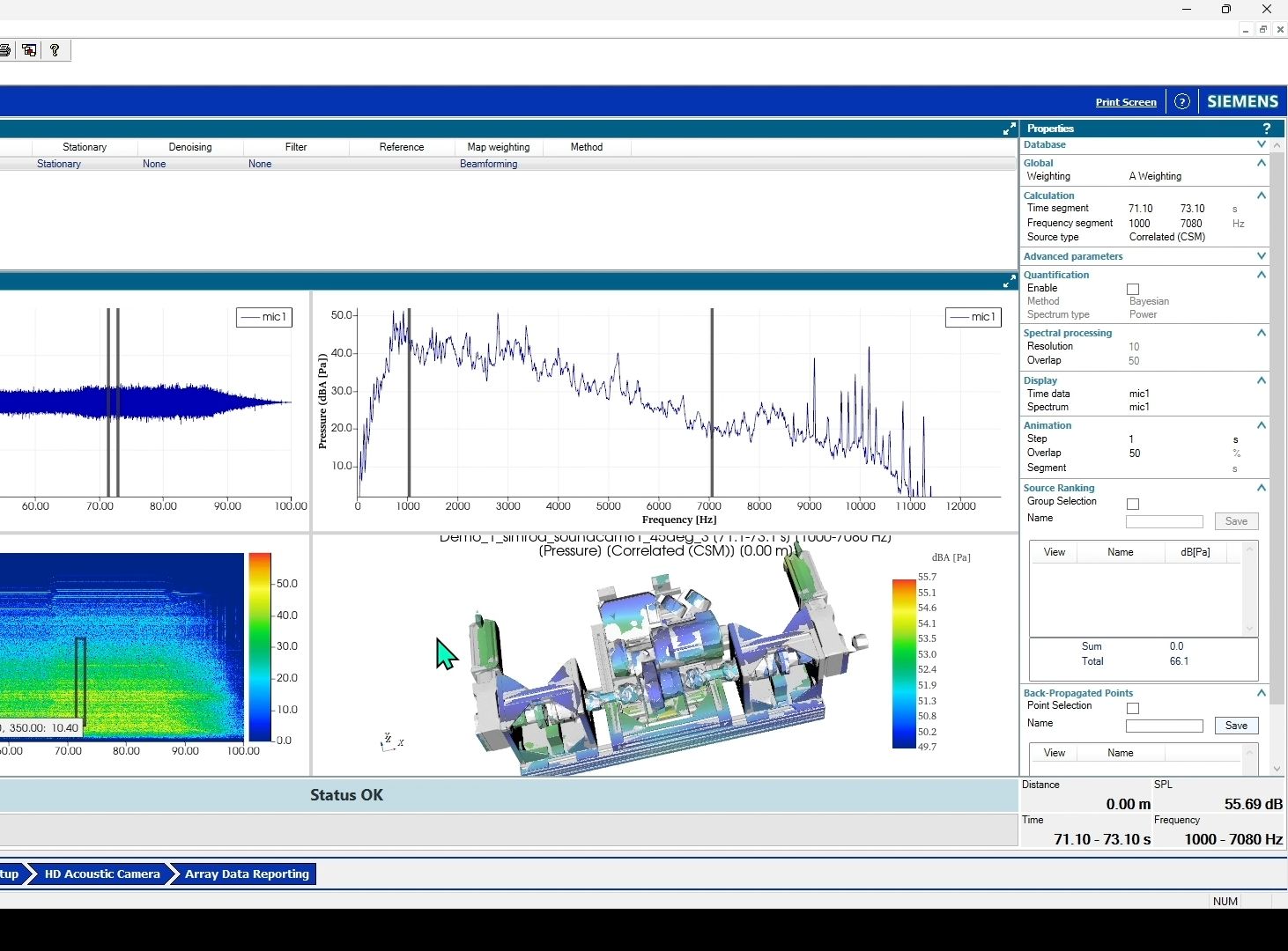1288x951 pixels.
Task: Tick the Group Selection checkbox
Action: pyautogui.click(x=1133, y=504)
